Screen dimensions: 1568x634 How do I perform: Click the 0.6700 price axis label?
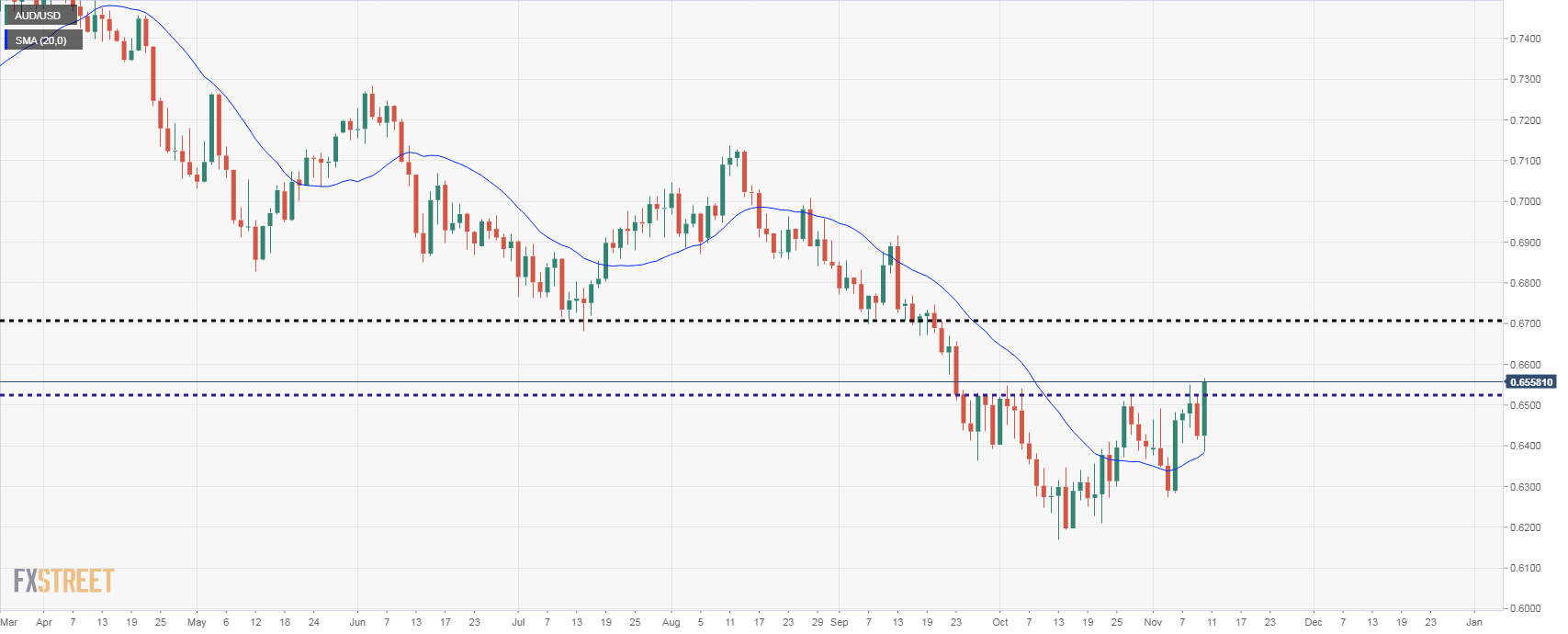pos(1526,323)
